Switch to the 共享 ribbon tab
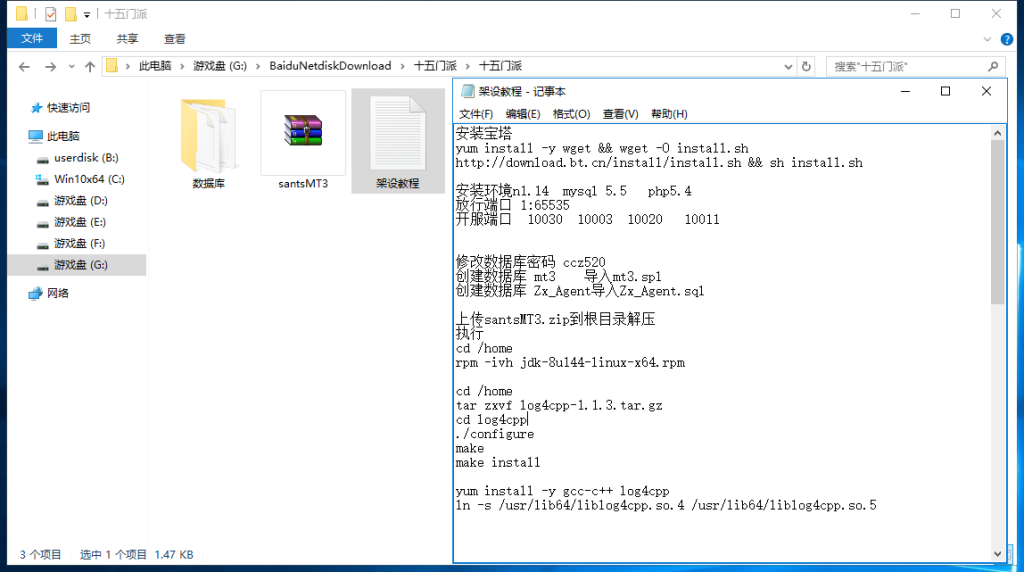The height and width of the screenshot is (572, 1024). 127,39
